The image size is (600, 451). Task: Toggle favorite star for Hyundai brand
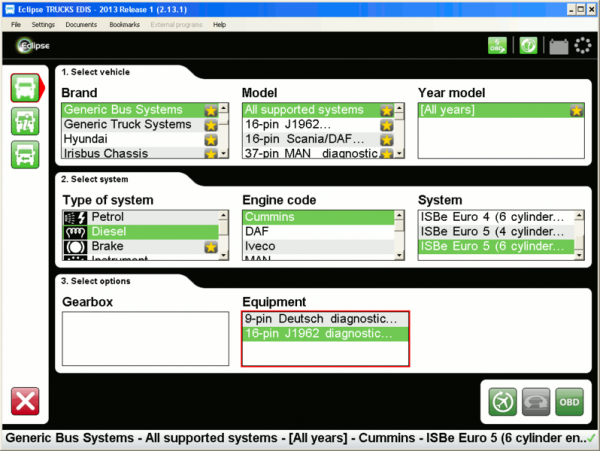[210, 140]
